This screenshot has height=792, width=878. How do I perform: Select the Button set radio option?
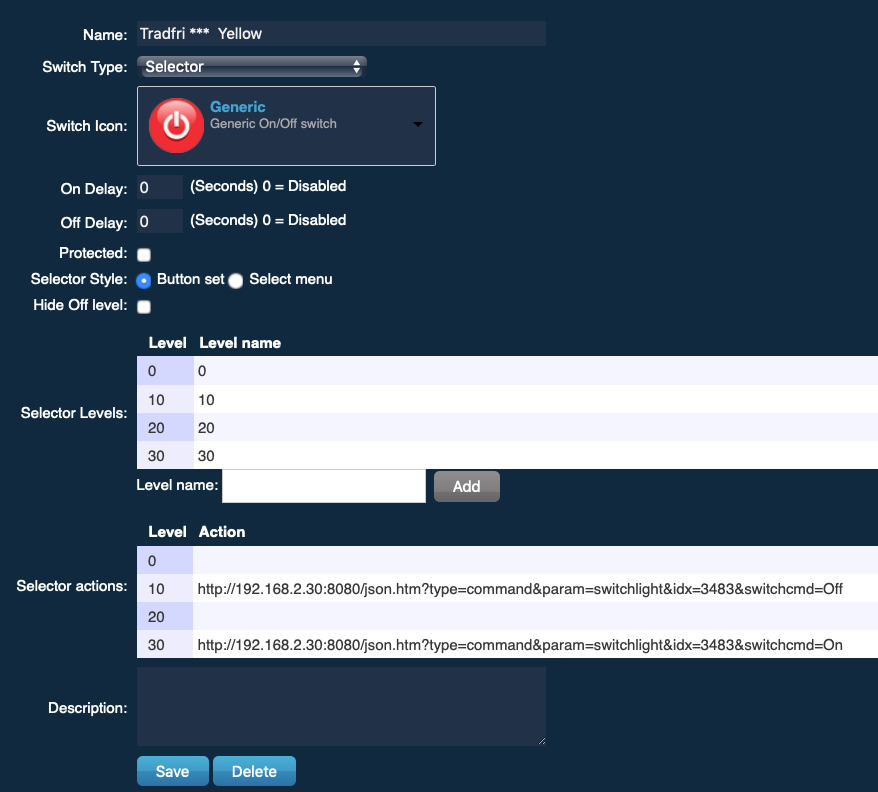(x=144, y=280)
